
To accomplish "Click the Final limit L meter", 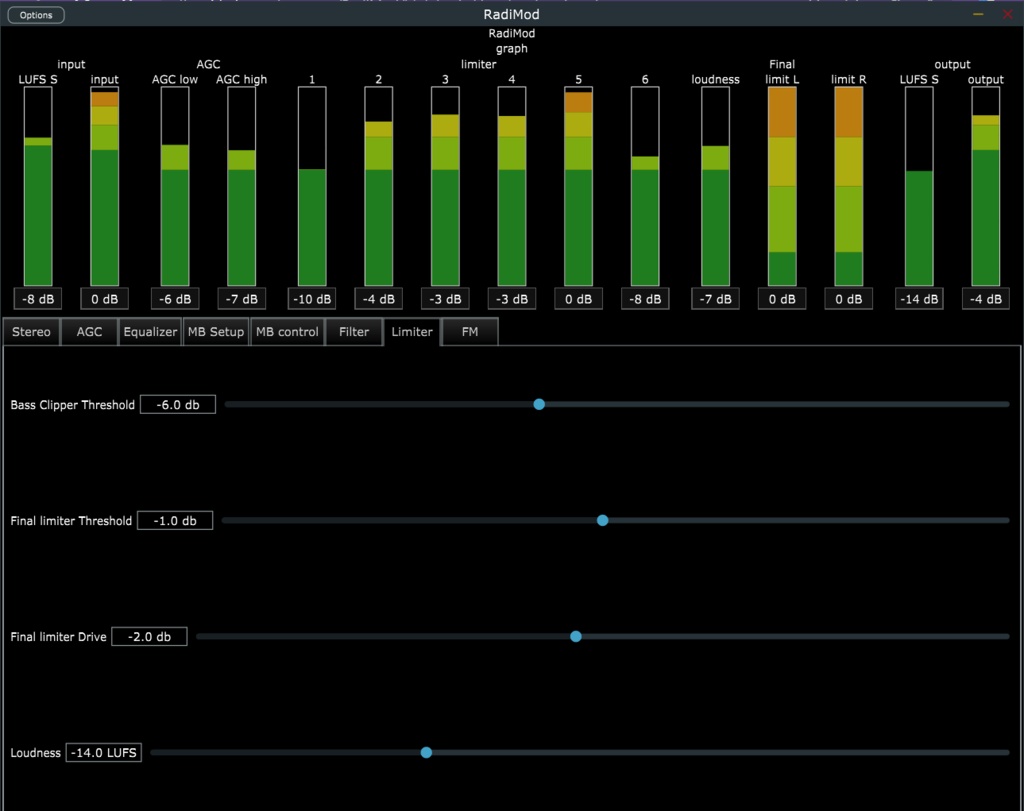I will coord(782,186).
